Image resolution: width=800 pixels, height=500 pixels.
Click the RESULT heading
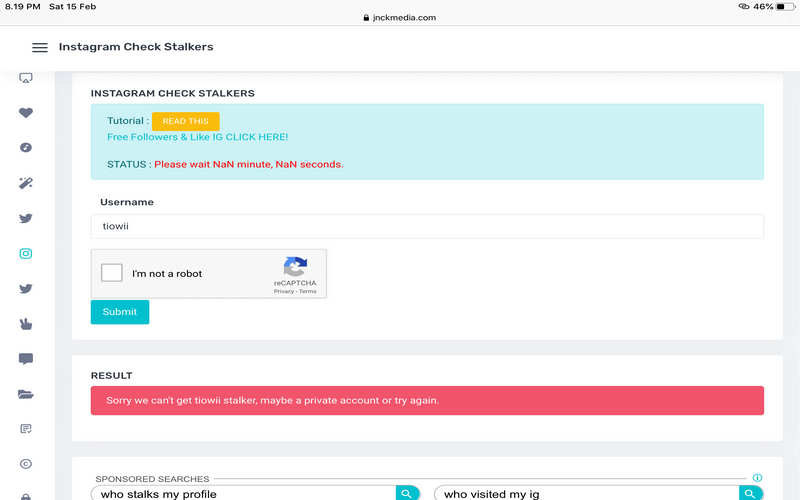click(x=112, y=376)
